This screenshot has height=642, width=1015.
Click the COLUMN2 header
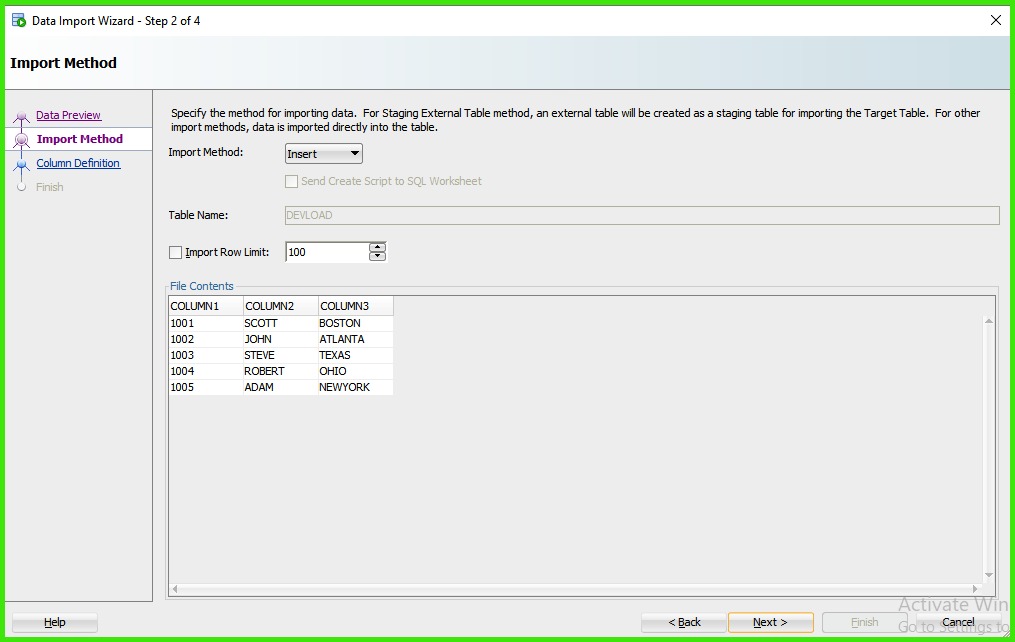point(281,306)
